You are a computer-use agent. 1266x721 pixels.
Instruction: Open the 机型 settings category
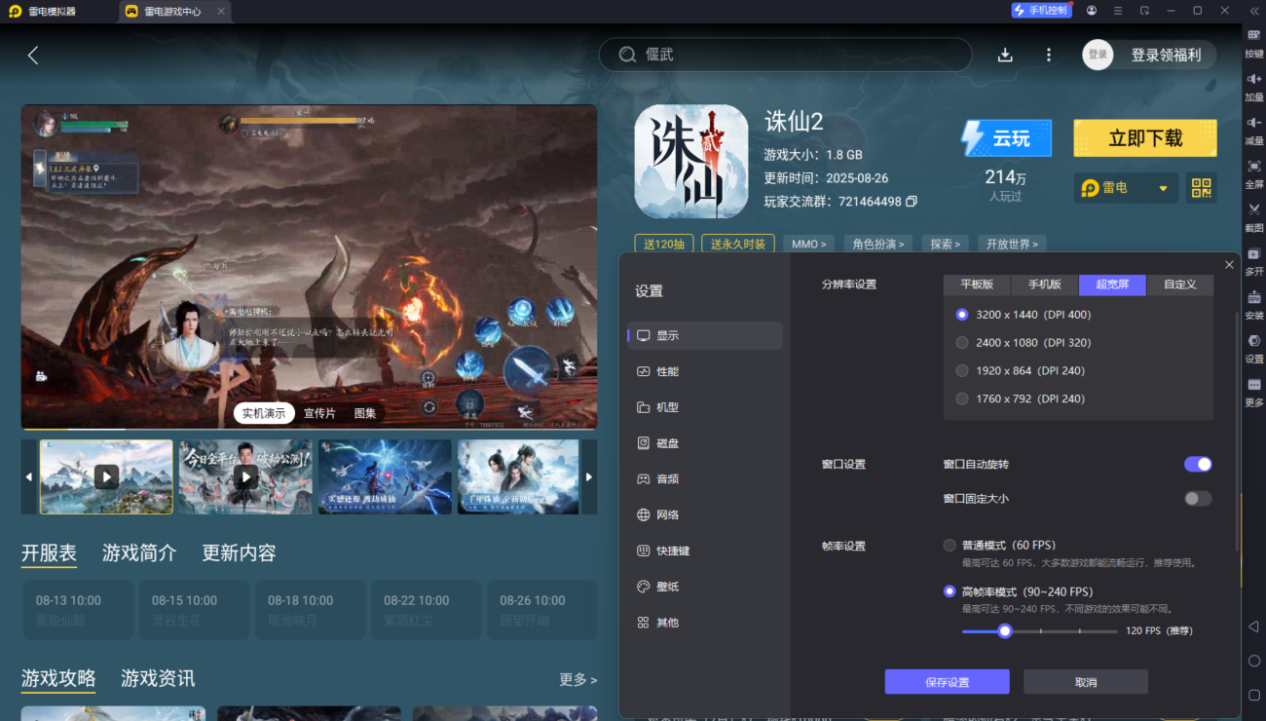coord(705,408)
